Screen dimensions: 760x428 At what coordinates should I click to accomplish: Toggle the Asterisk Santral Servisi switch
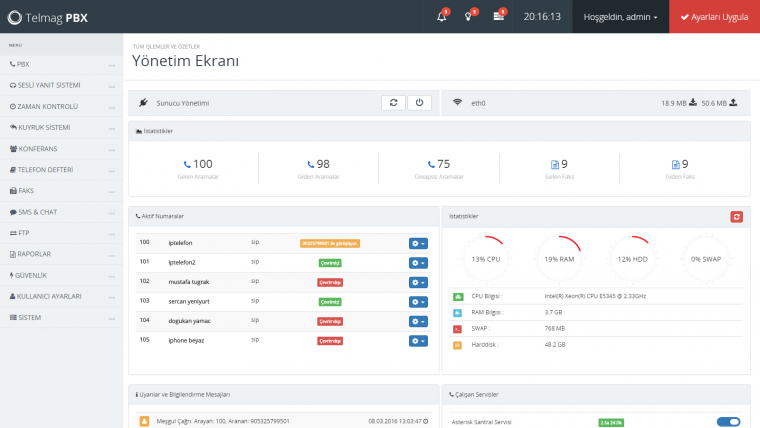(x=728, y=422)
